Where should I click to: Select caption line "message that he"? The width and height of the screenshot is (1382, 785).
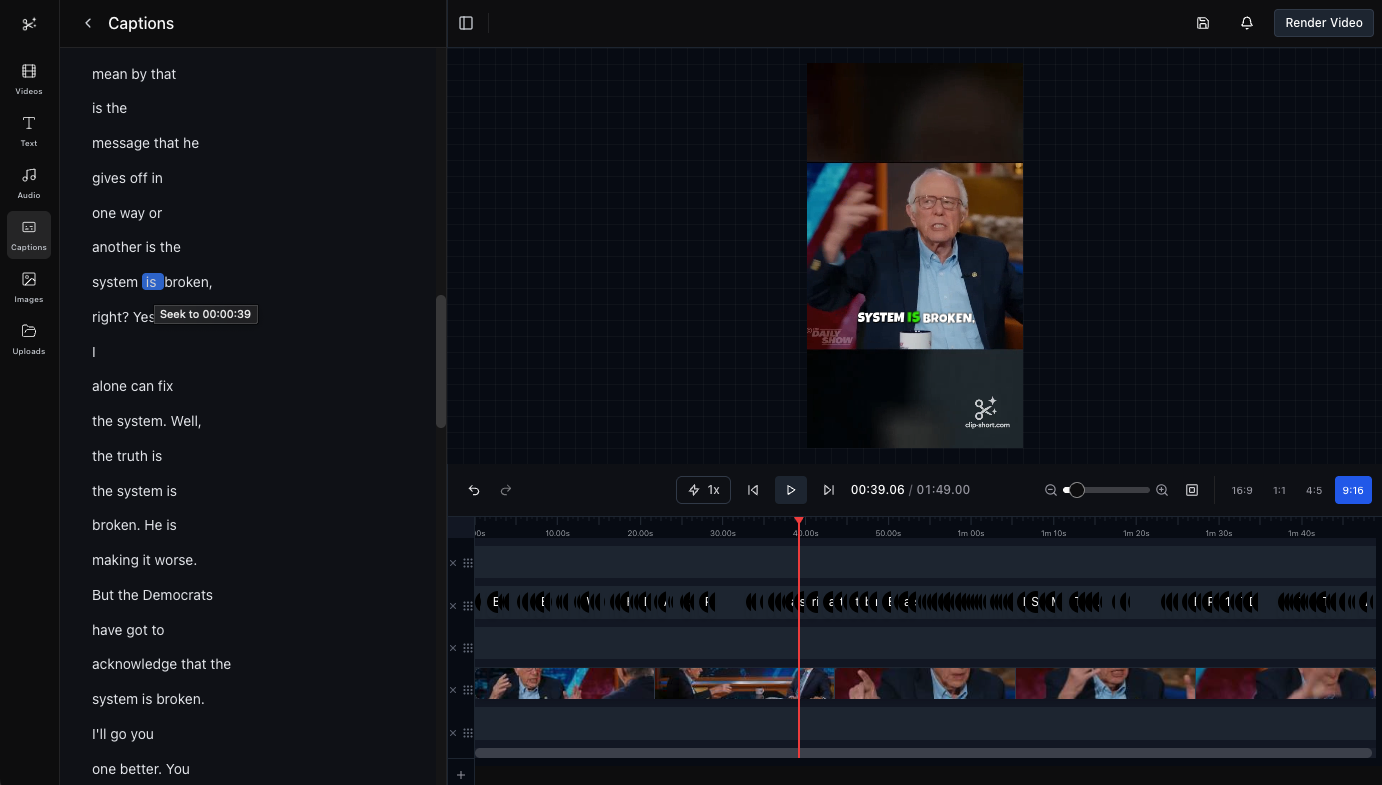pos(145,143)
